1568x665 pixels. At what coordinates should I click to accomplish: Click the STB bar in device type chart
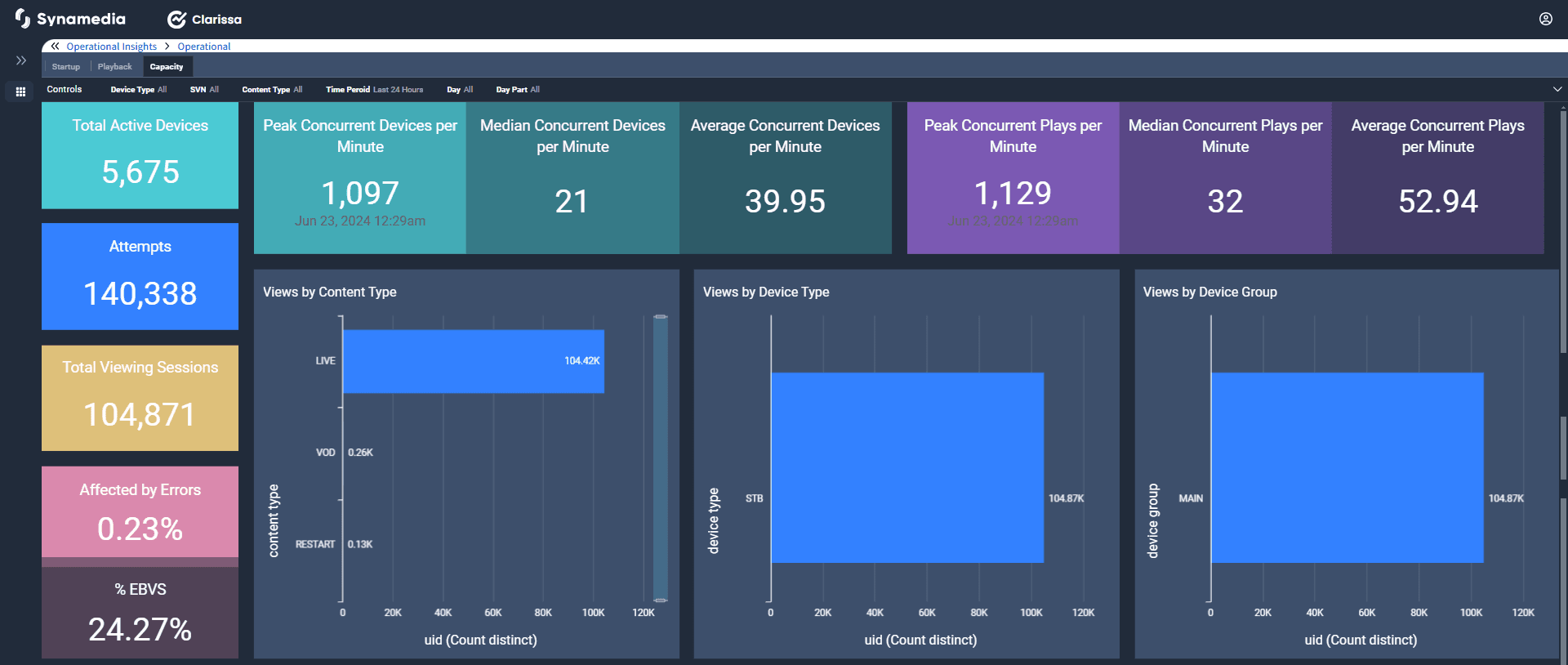(x=906, y=467)
